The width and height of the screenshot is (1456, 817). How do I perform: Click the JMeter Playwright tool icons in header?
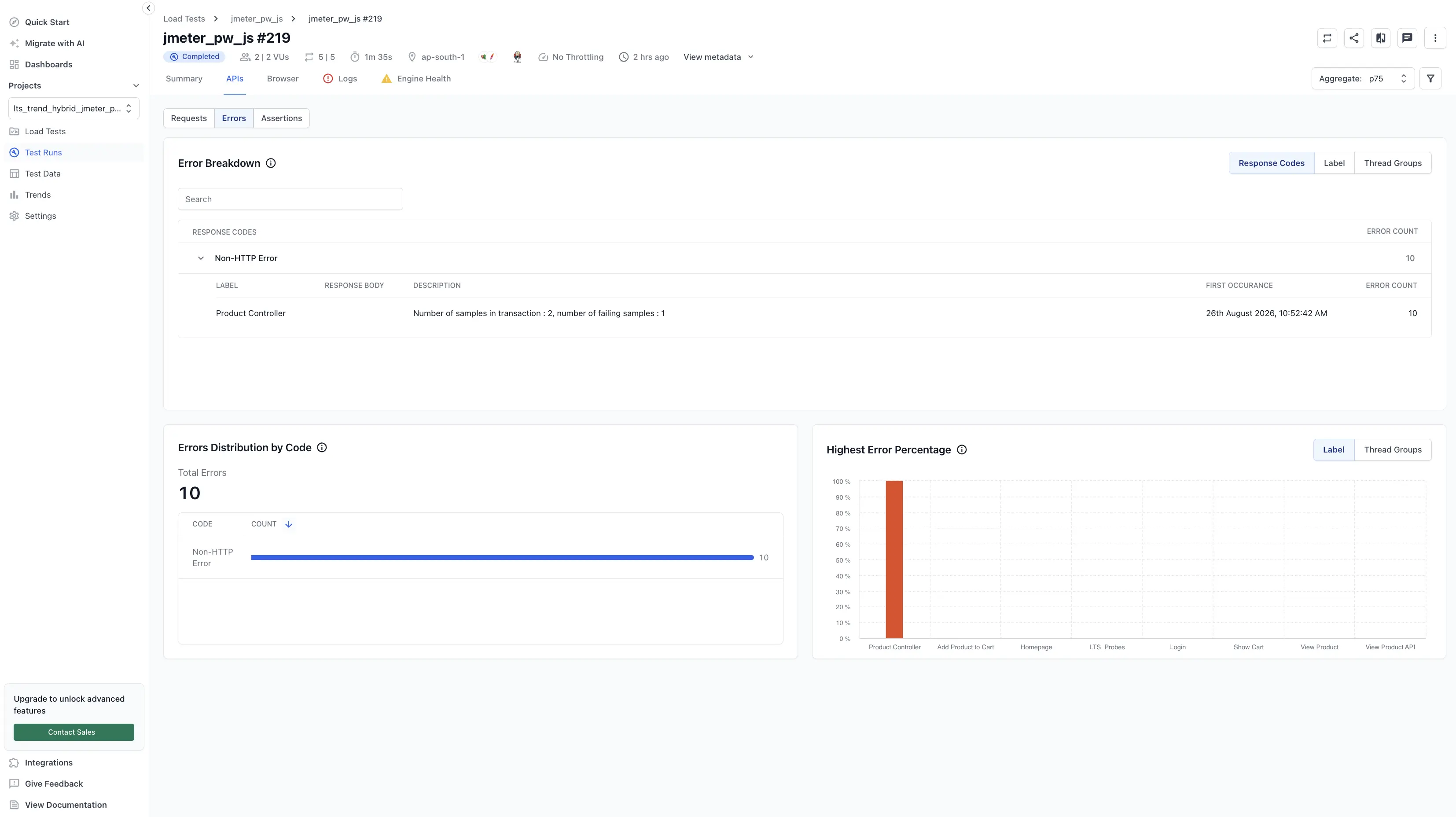(487, 57)
